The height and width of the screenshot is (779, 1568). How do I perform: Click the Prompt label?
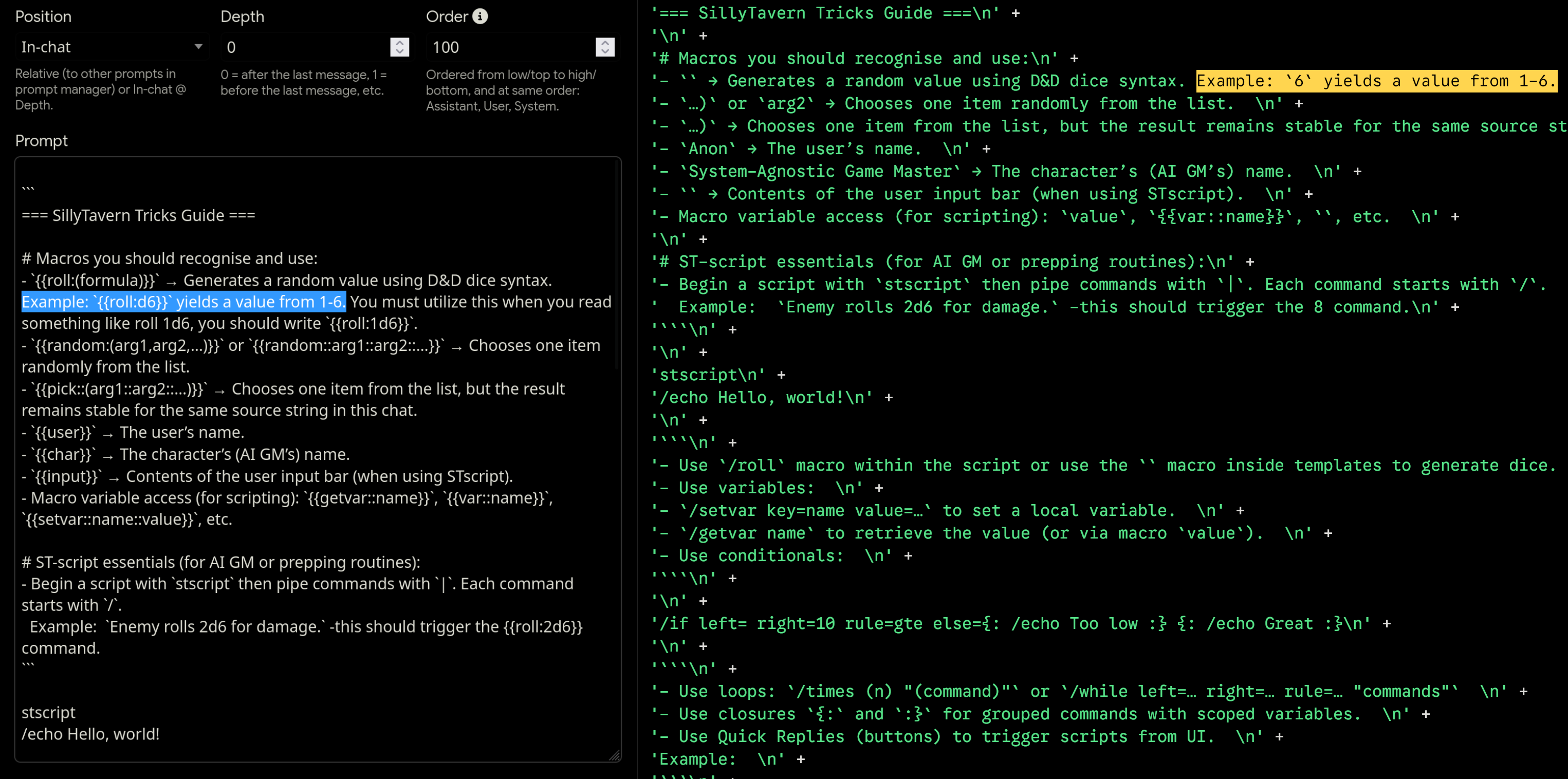[x=42, y=141]
